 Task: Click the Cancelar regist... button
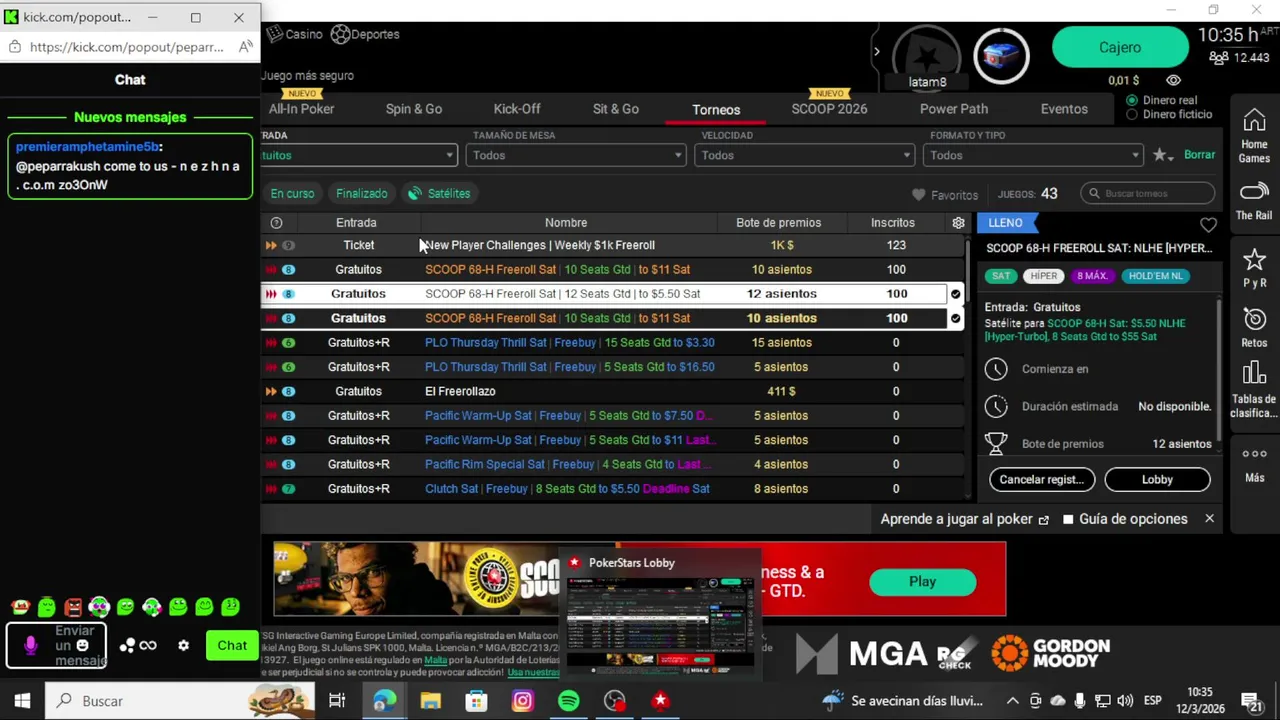[x=1042, y=479]
